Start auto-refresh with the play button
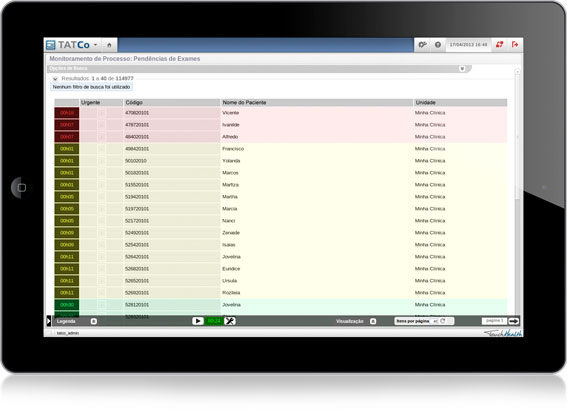The width and height of the screenshot is (567, 410). (x=197, y=321)
